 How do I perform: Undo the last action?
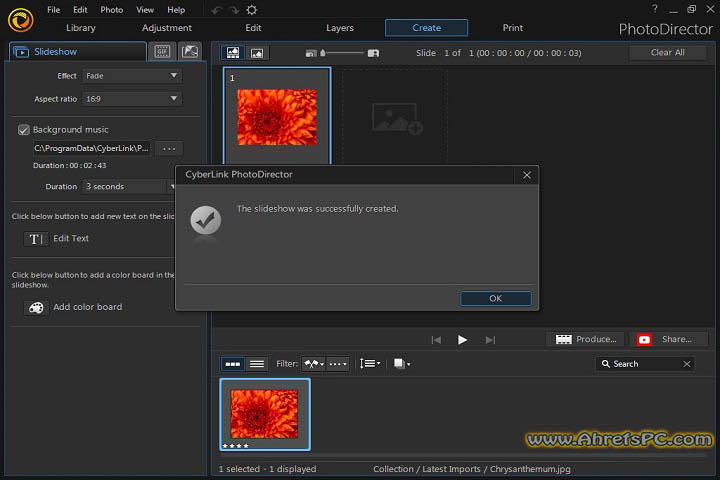pos(216,10)
